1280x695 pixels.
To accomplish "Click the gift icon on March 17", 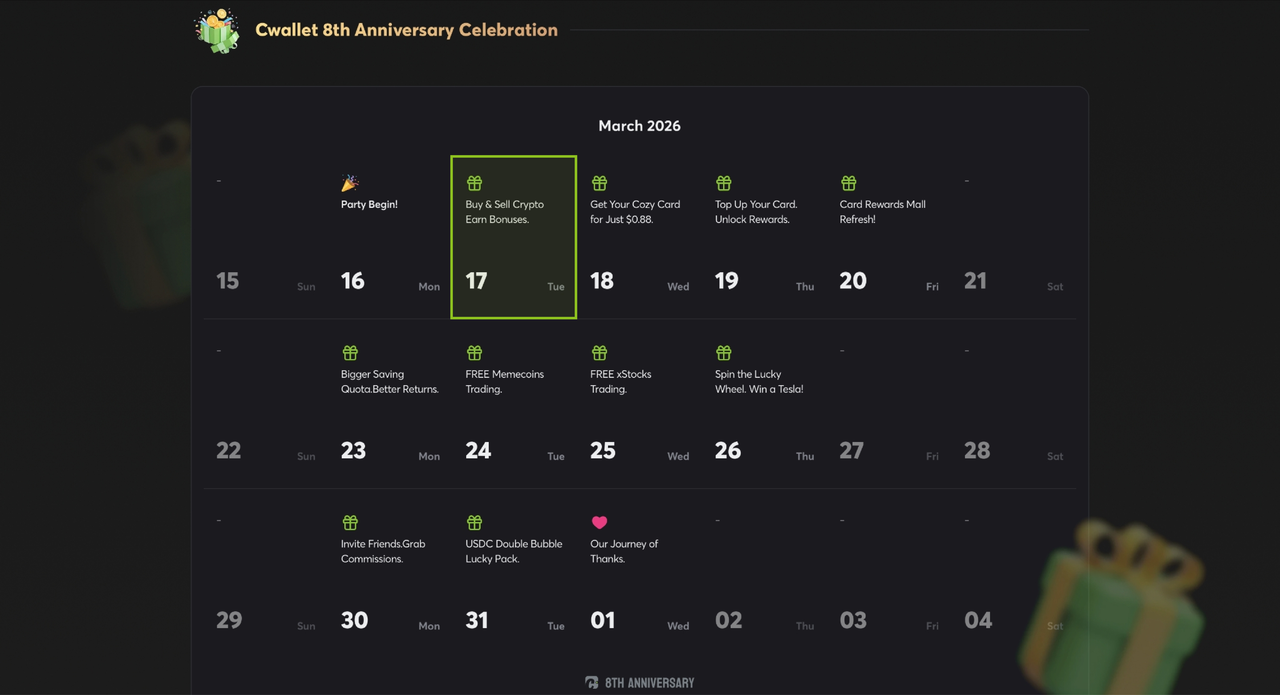I will pyautogui.click(x=474, y=183).
